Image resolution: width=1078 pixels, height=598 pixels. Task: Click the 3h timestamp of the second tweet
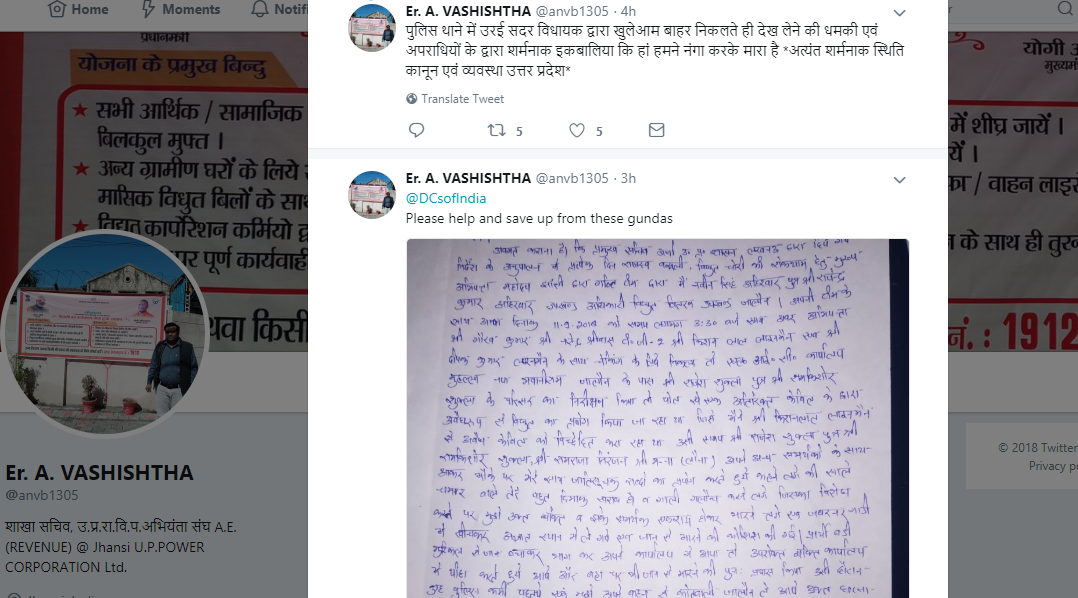tap(628, 178)
